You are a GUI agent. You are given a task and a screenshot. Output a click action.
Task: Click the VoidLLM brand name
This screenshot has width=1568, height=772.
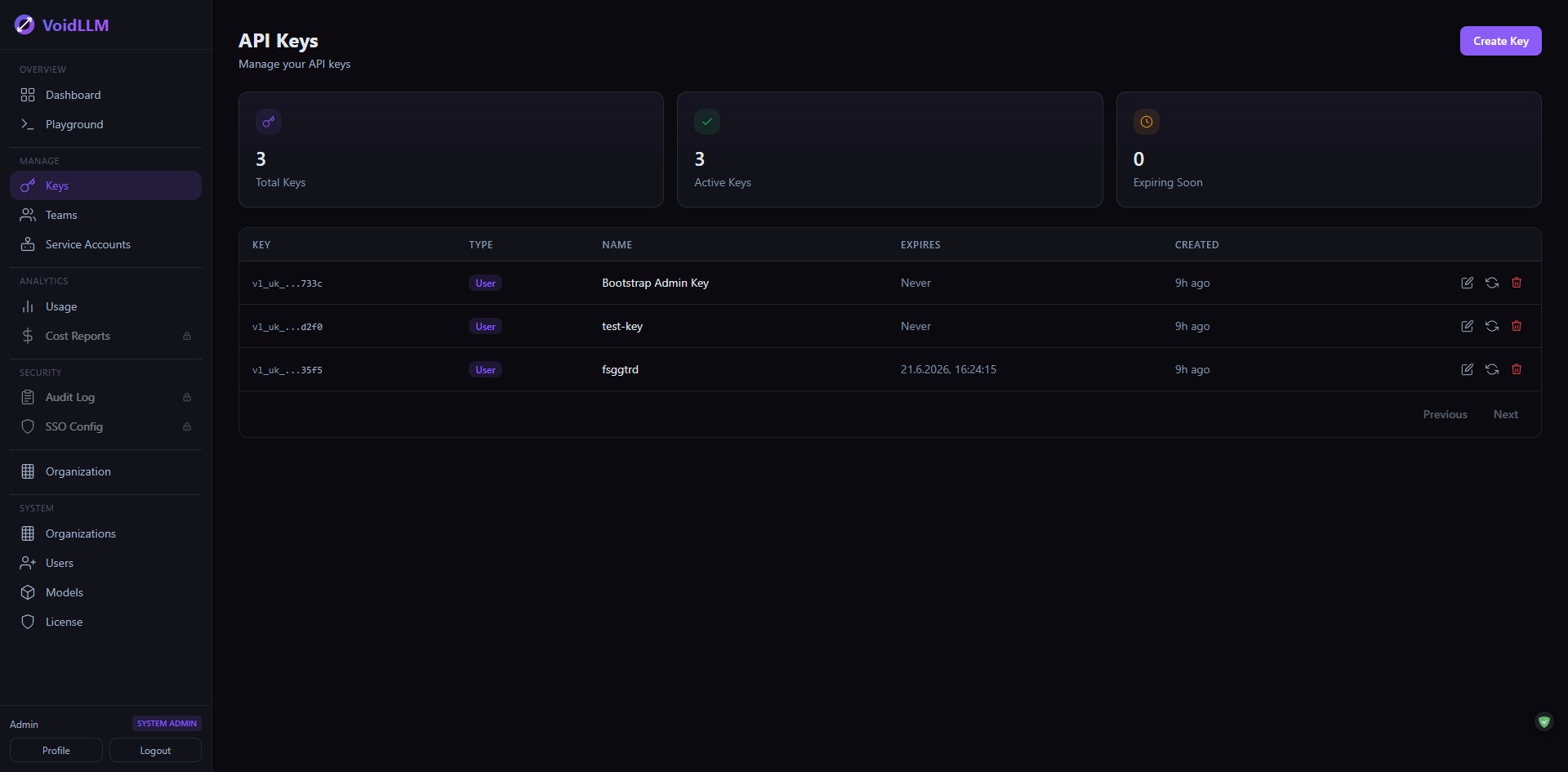click(75, 25)
